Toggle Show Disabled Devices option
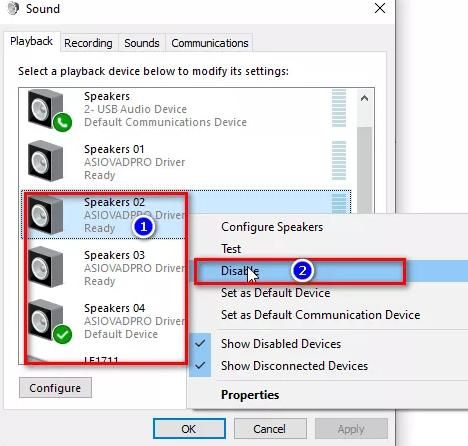Screen dimensions: 468x446 pyautogui.click(x=281, y=344)
